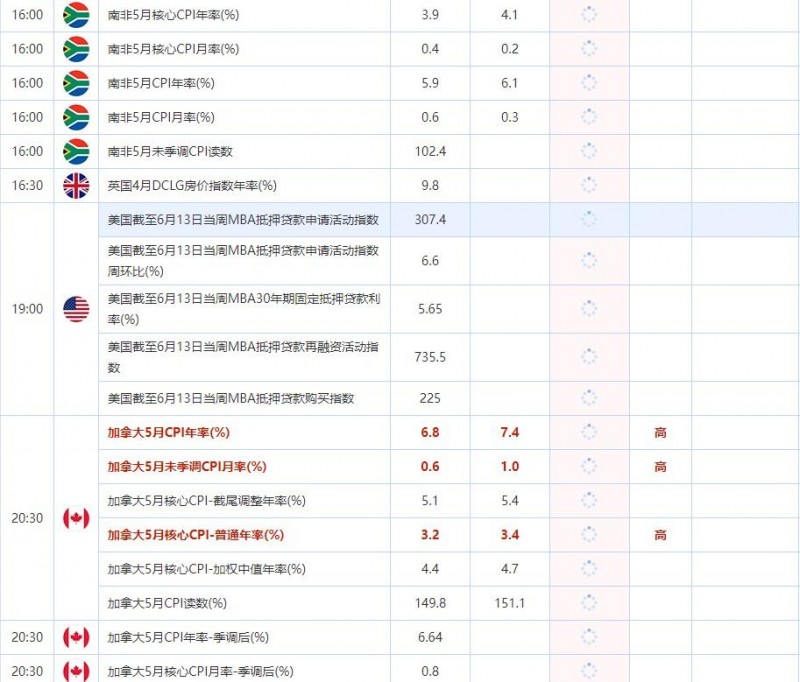Viewport: 800px width, 682px height.
Task: Open 南非5月核心CPI年率(%) indicator
Action: coord(173,15)
